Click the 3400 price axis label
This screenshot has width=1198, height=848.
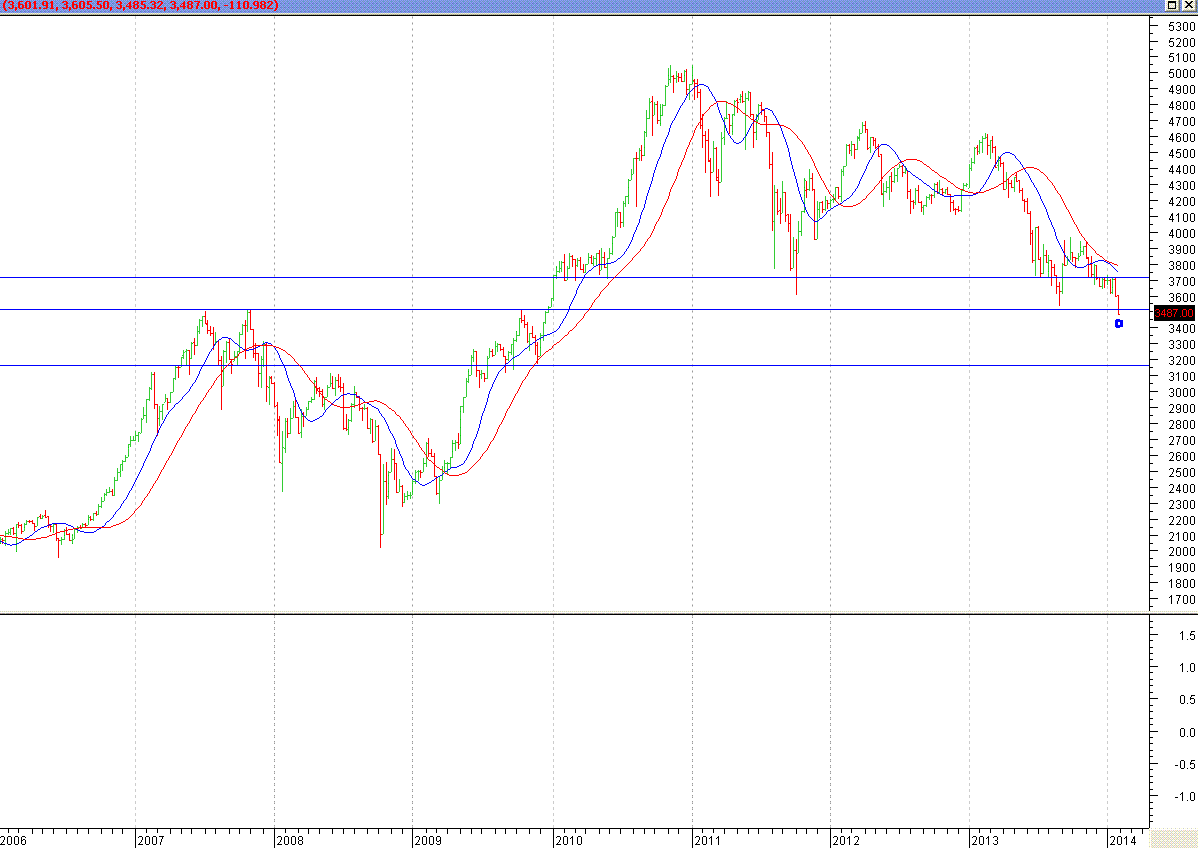point(1181,329)
